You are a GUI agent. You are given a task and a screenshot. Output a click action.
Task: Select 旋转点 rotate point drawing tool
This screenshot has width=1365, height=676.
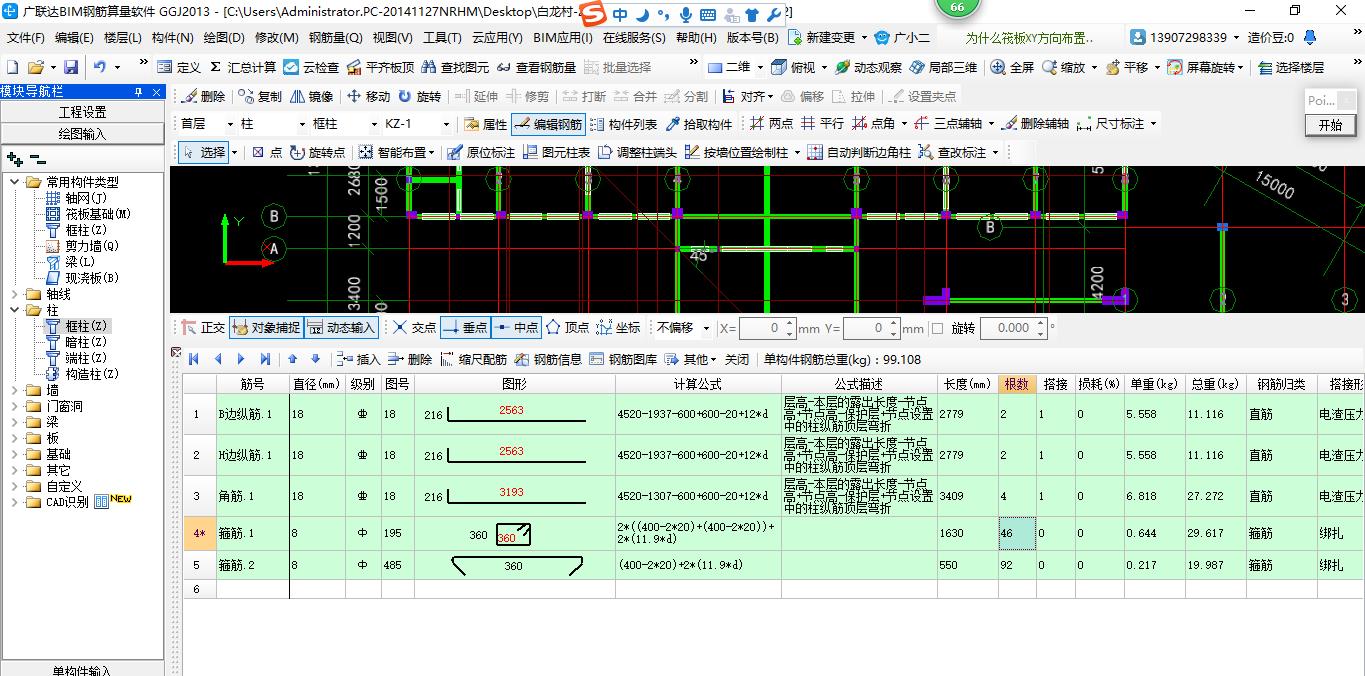[317, 152]
